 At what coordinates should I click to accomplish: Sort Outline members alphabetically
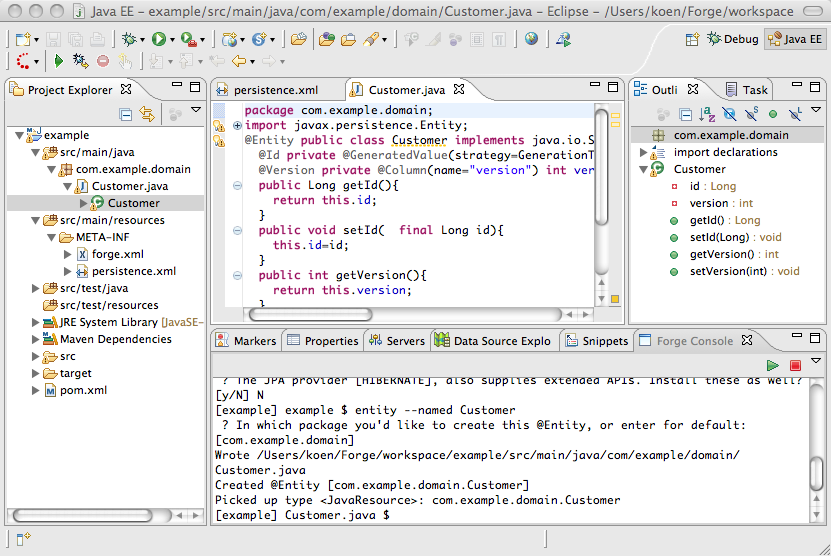pyautogui.click(x=707, y=114)
